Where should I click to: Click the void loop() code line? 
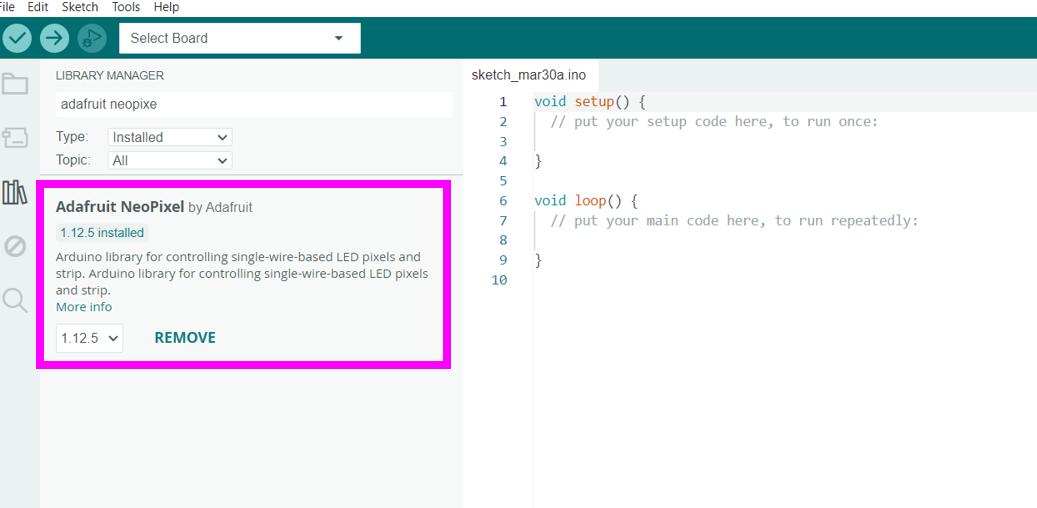pos(585,200)
